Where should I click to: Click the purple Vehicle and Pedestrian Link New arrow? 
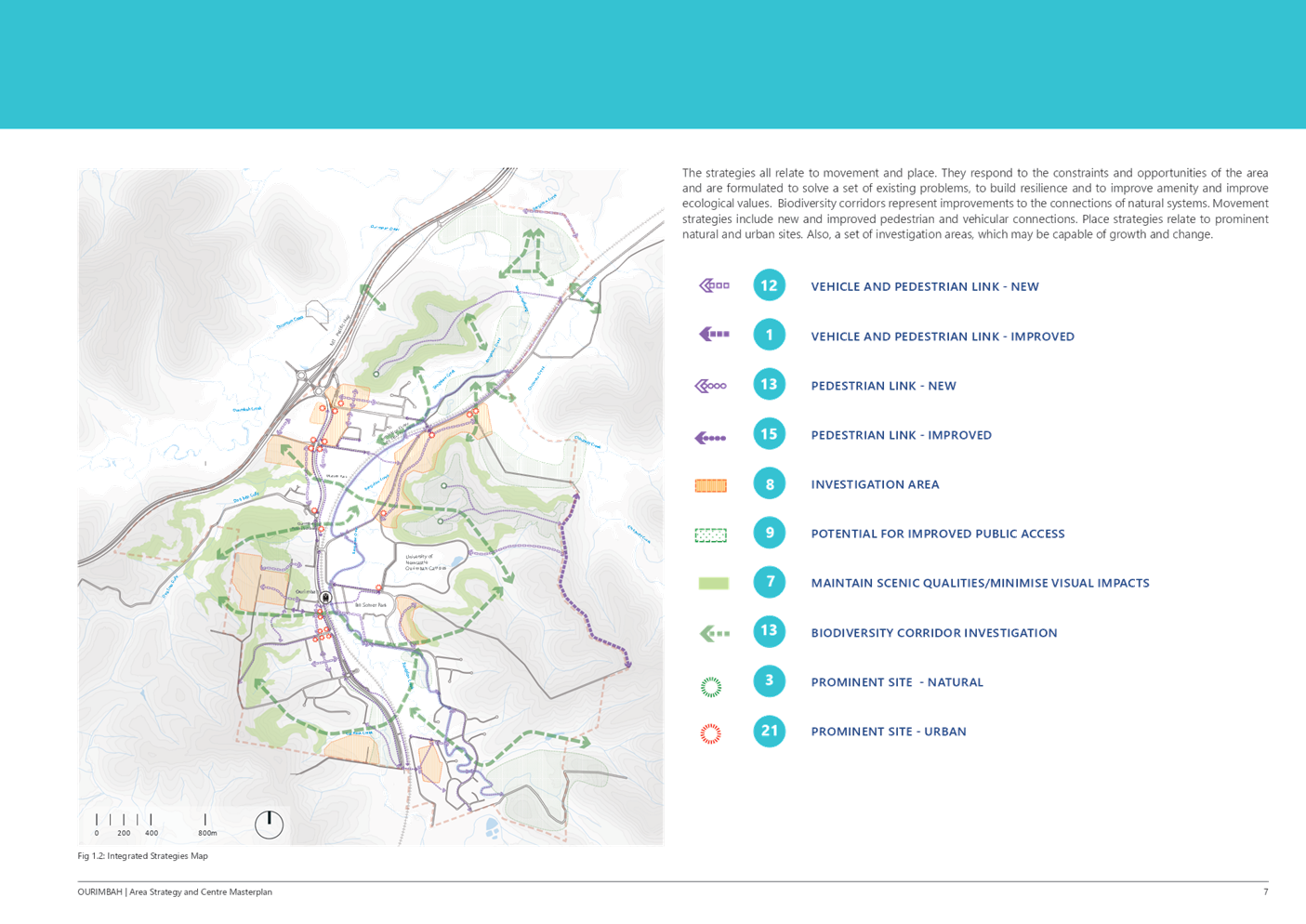[713, 285]
